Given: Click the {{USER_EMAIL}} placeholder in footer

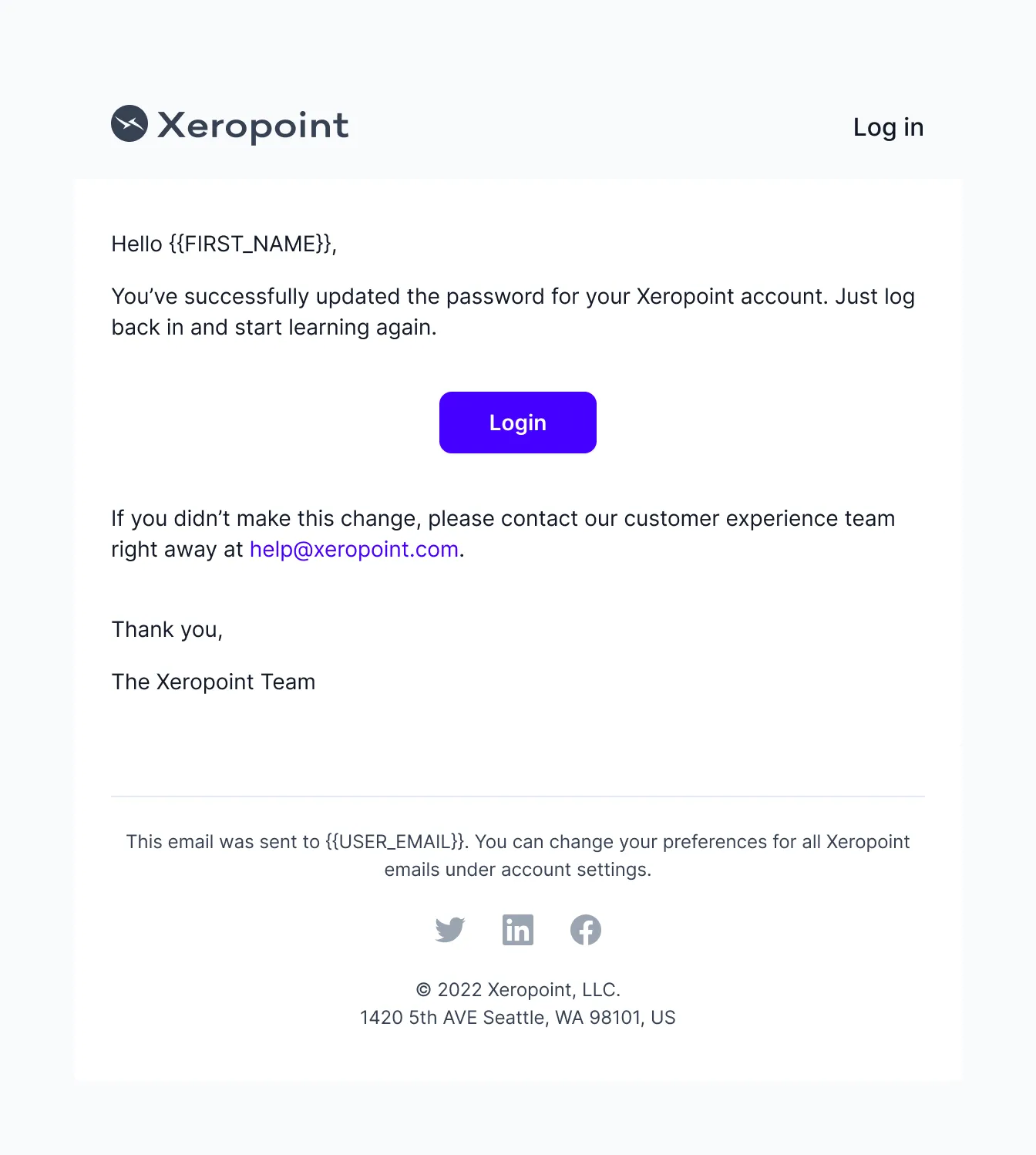Looking at the screenshot, I should pos(395,841).
